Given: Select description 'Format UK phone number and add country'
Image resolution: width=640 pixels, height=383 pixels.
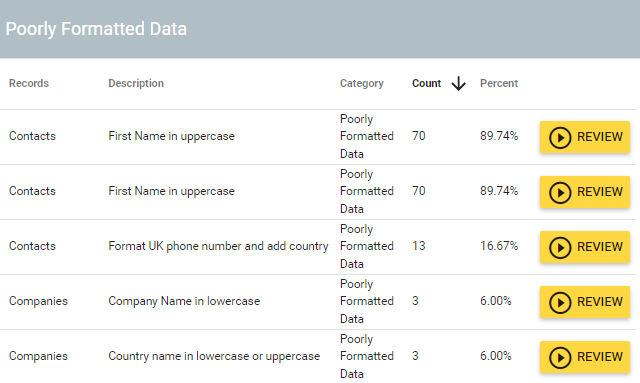Looking at the screenshot, I should coord(218,246).
